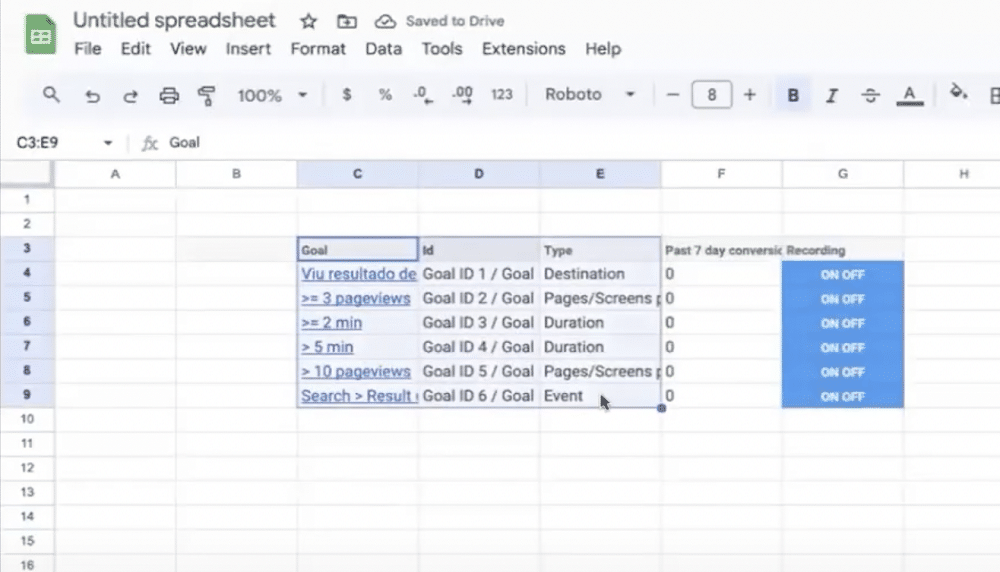Viewport: 1000px width, 572px height.
Task: Open the '> 5 min' link
Action: [x=327, y=347]
